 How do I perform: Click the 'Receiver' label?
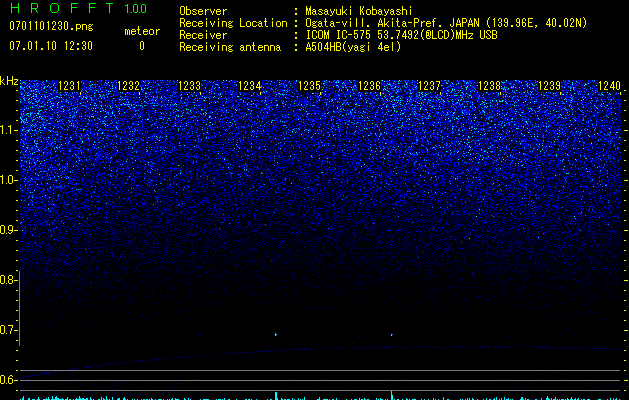click(203, 35)
